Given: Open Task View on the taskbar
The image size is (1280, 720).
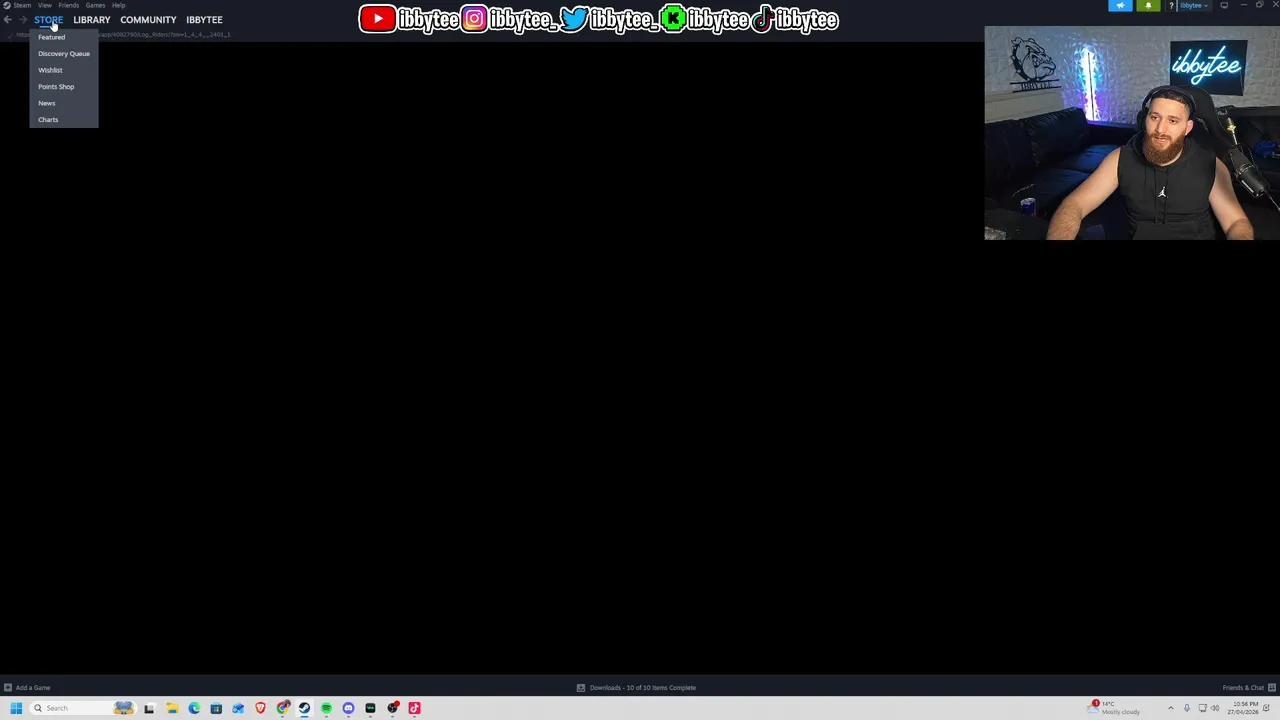Looking at the screenshot, I should click(149, 708).
